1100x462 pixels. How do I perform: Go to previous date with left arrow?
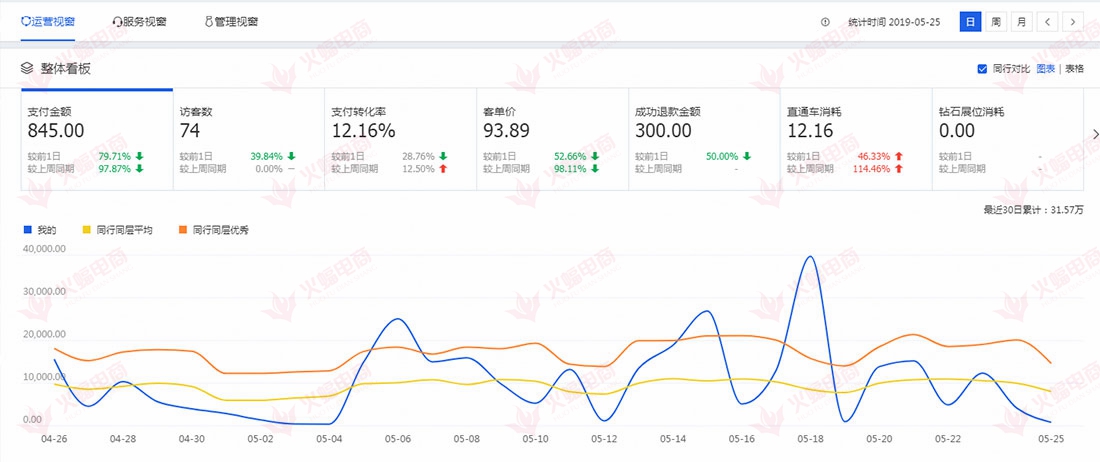[x=1047, y=21]
